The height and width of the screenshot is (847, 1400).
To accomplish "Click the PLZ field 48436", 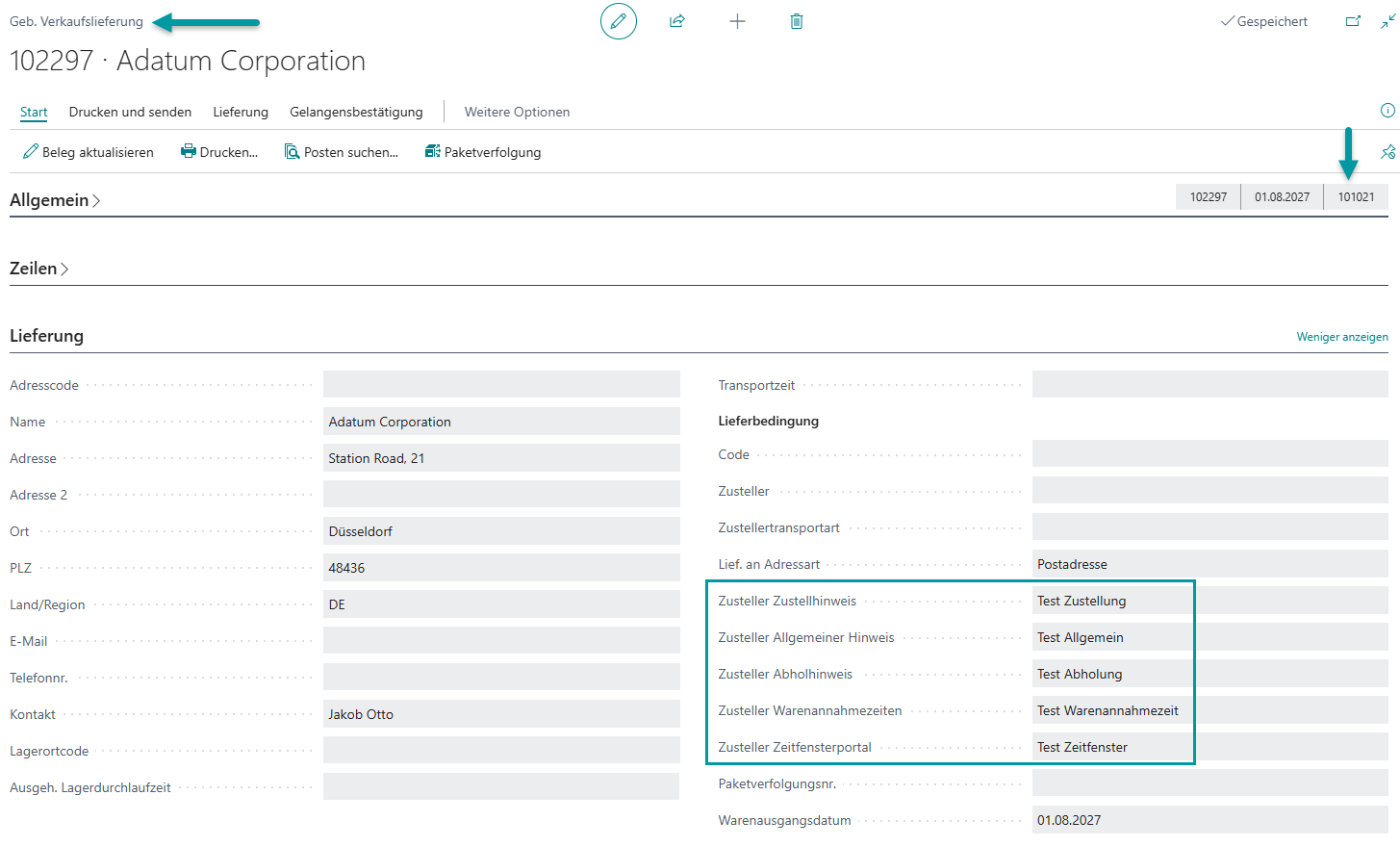I will click(501, 568).
